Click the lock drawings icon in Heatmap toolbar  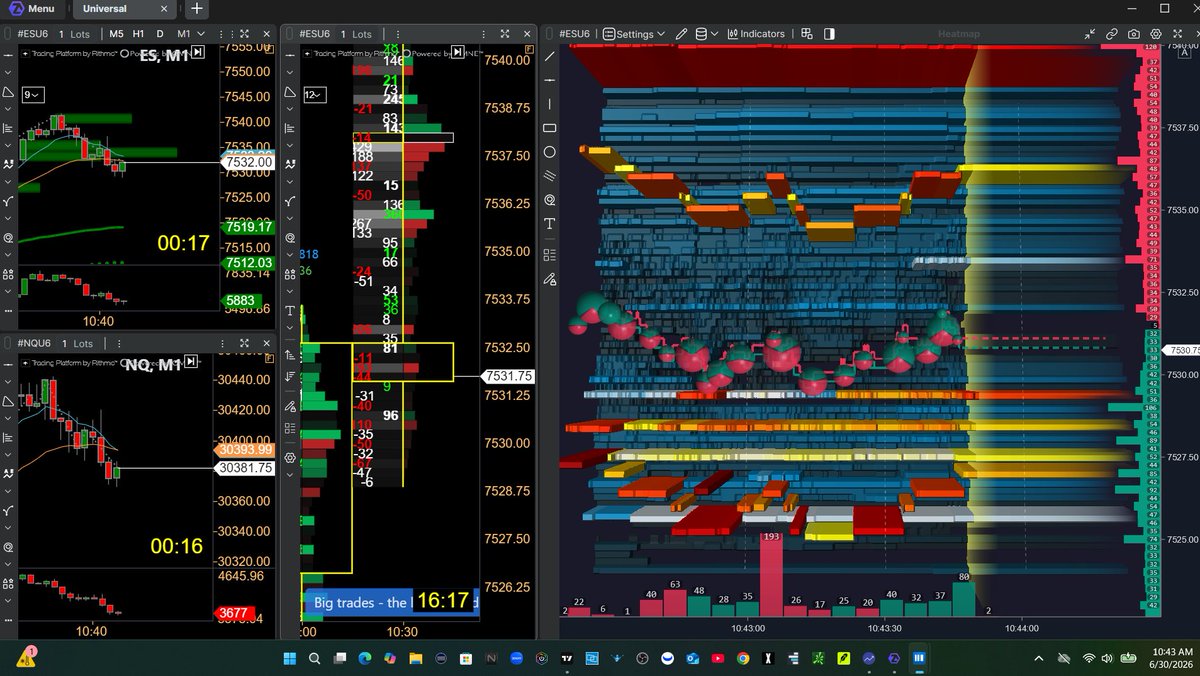[x=549, y=279]
